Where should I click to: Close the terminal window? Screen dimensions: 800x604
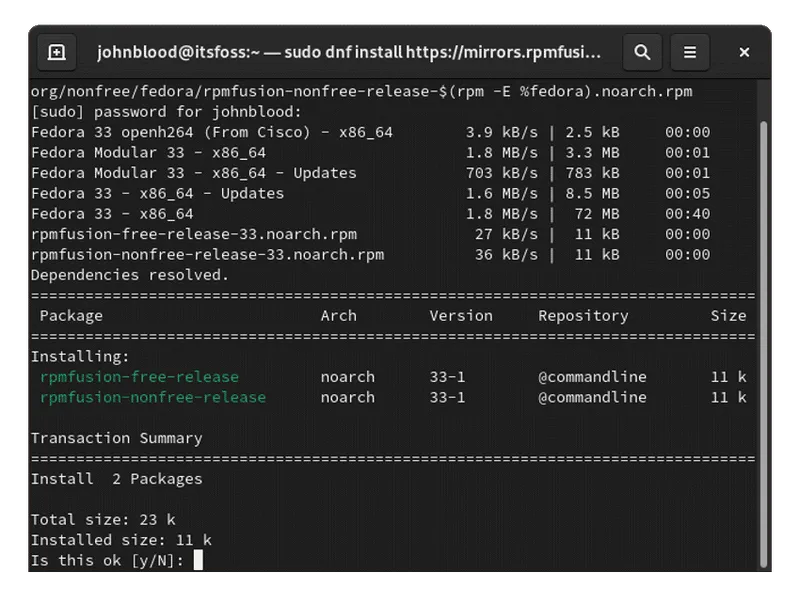coord(744,52)
